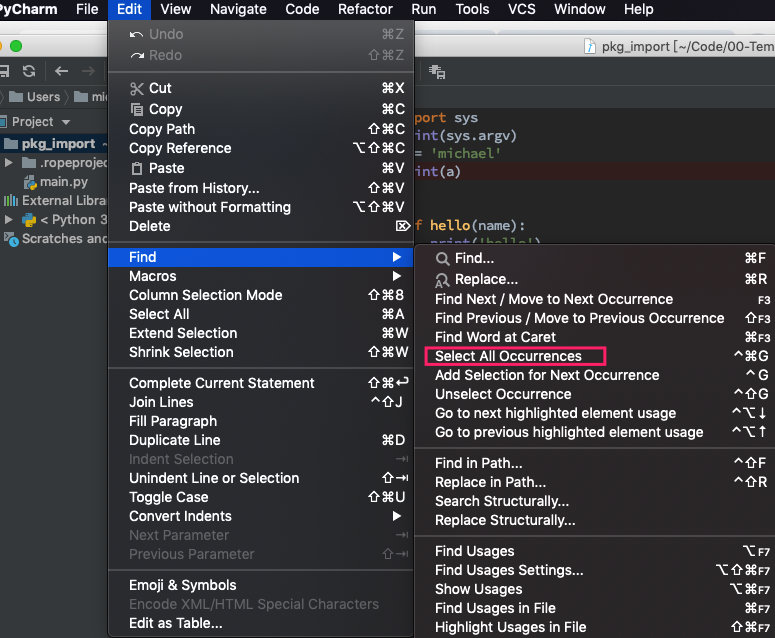Click the Replace icon in Find submenu

point(442,280)
